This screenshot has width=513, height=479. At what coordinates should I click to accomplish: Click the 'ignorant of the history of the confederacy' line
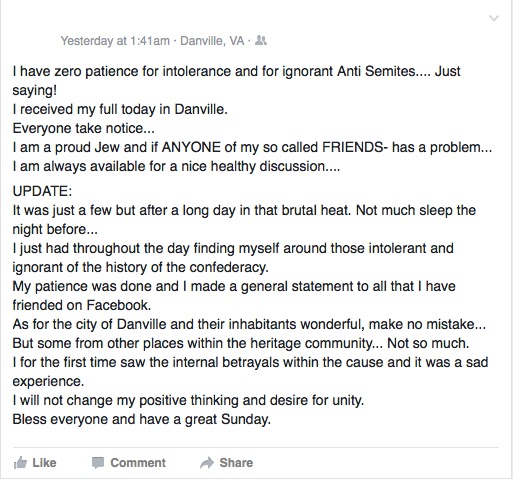(140, 267)
